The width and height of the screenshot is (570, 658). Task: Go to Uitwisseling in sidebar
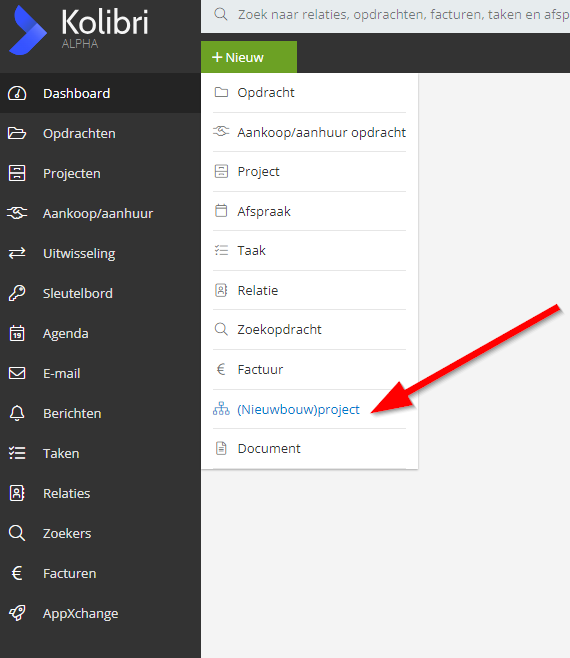(100, 253)
